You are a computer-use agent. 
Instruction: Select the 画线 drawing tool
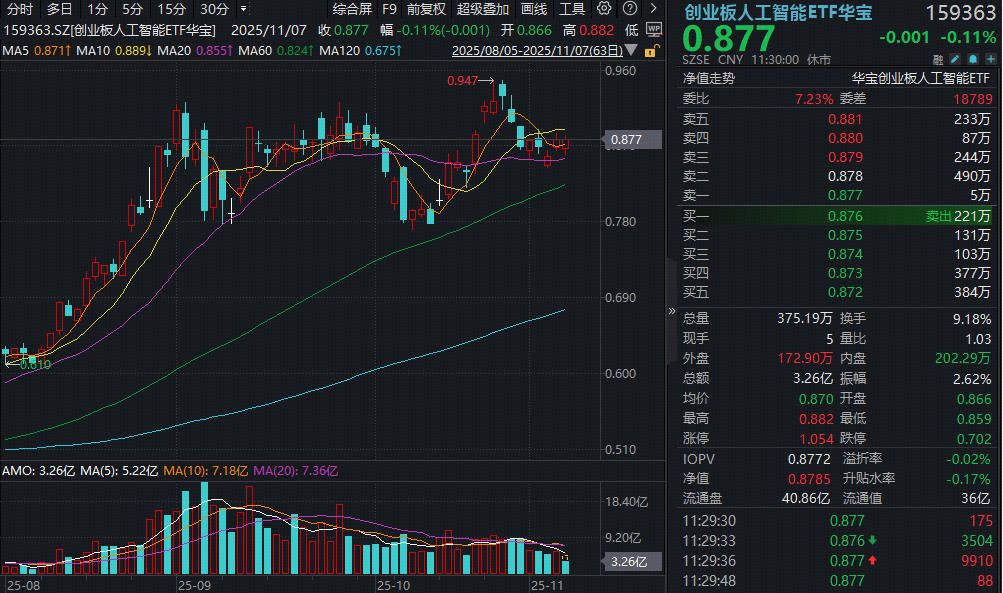coord(532,9)
